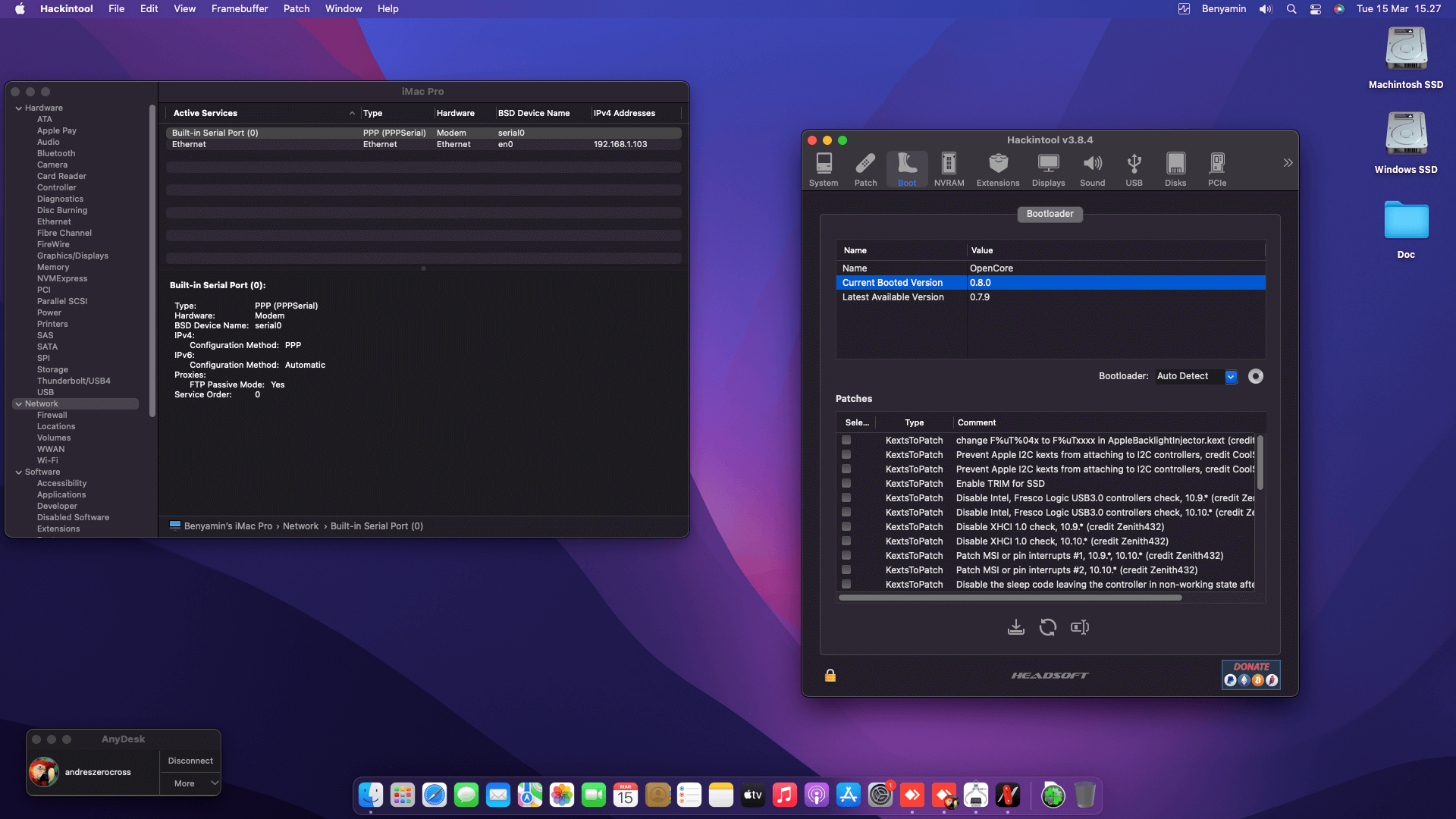Screen dimensions: 1456x819
Task: Open the Patch menu in menu bar
Action: click(297, 9)
